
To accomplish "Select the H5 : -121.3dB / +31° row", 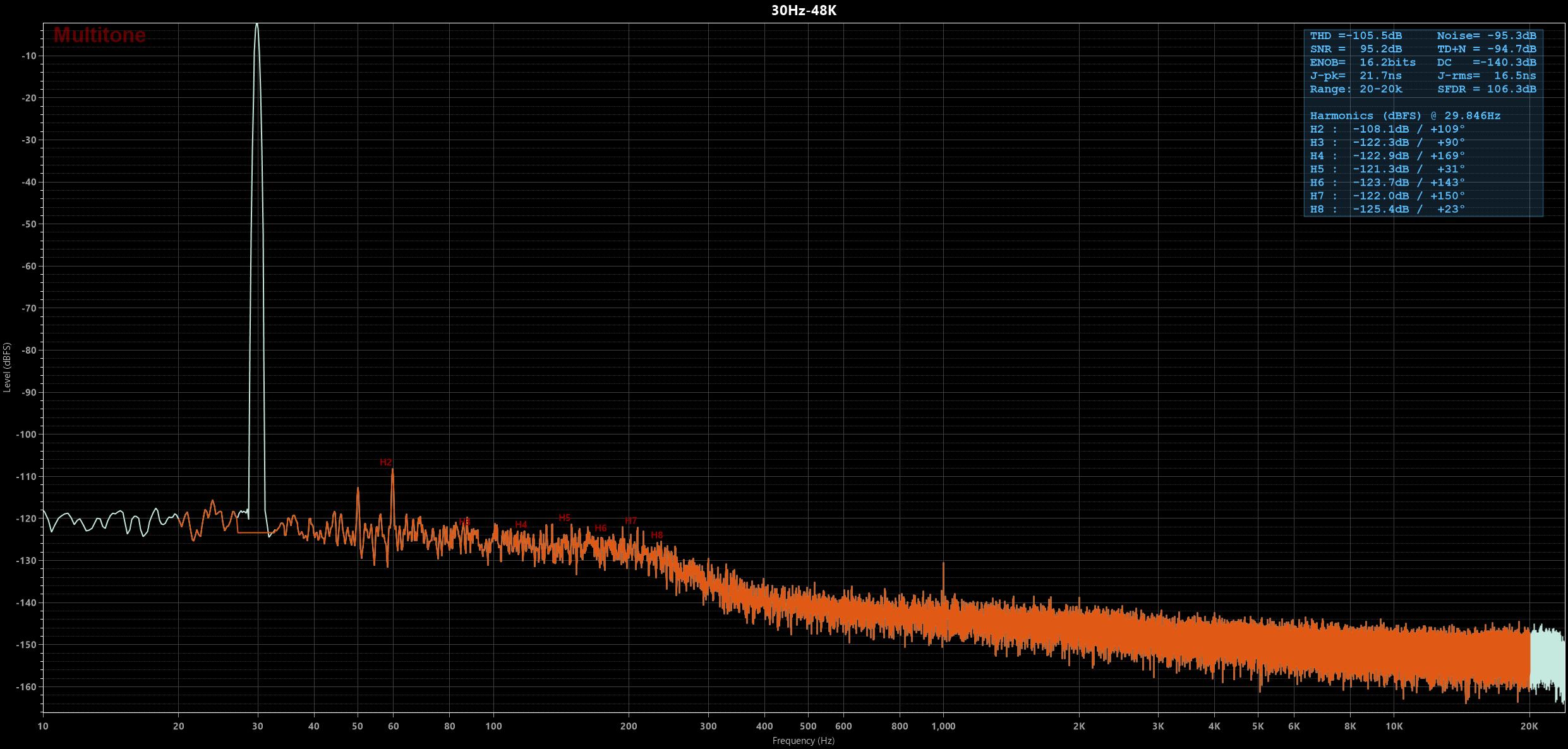I will click(x=1387, y=169).
